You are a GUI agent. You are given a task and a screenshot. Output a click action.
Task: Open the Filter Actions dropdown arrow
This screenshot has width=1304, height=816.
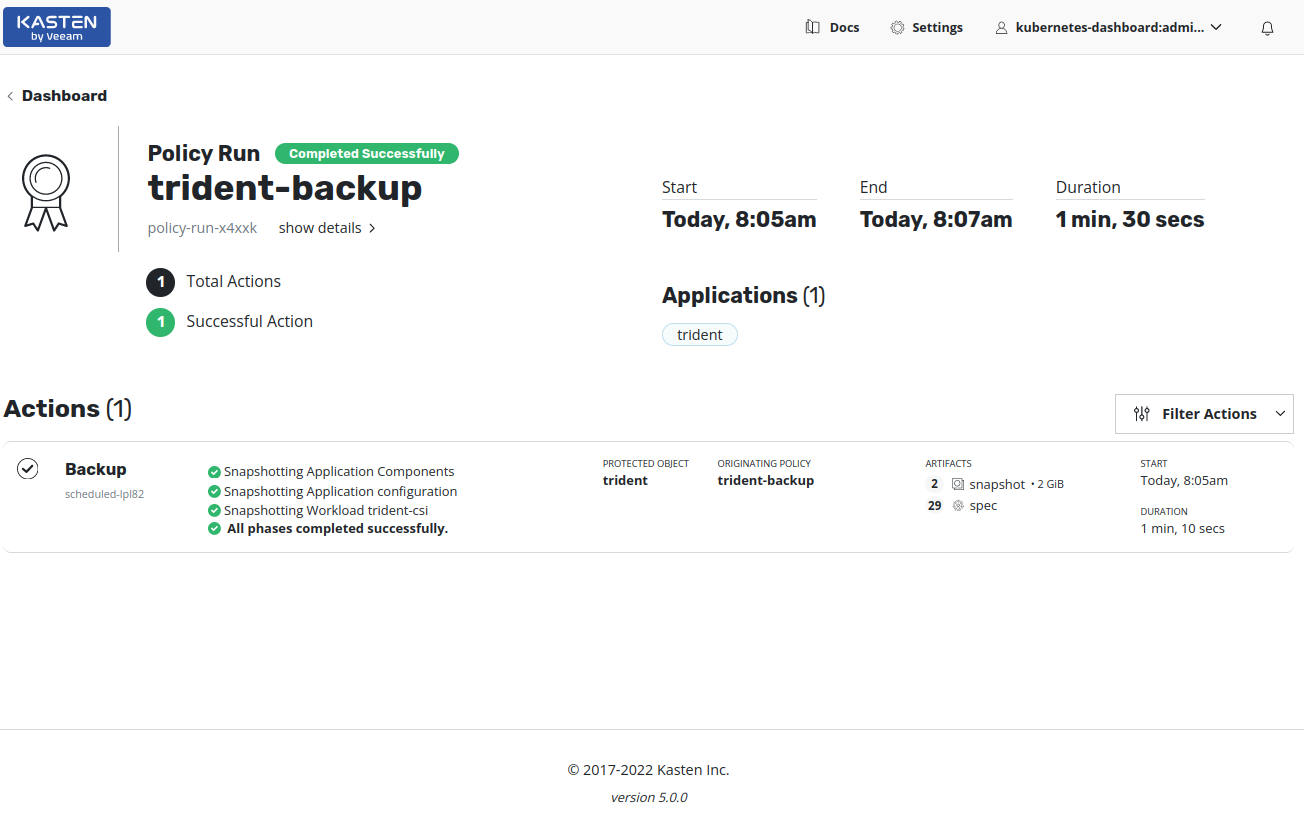click(1280, 414)
